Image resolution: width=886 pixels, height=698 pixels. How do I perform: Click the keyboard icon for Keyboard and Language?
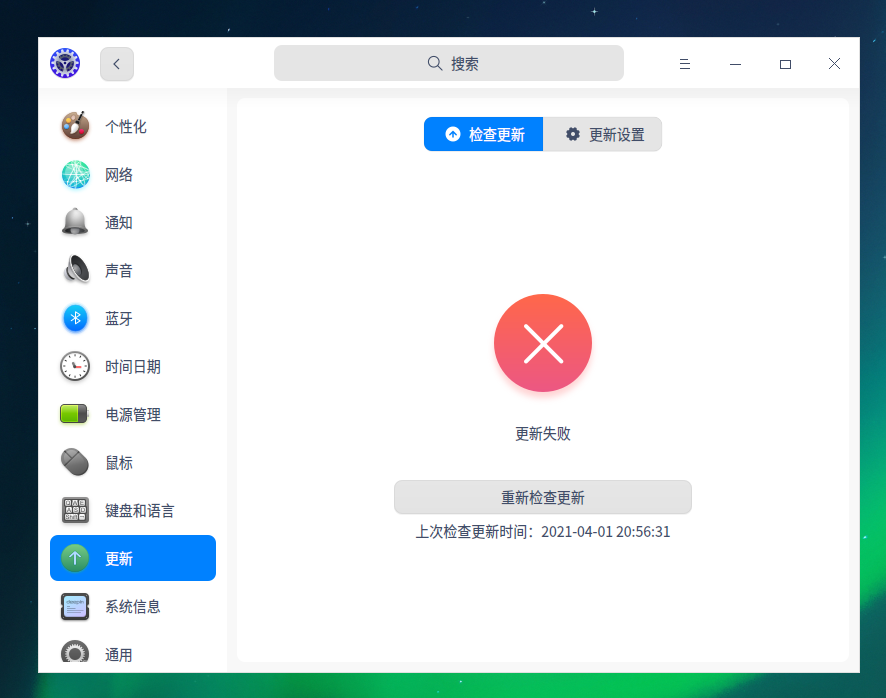[x=75, y=510]
